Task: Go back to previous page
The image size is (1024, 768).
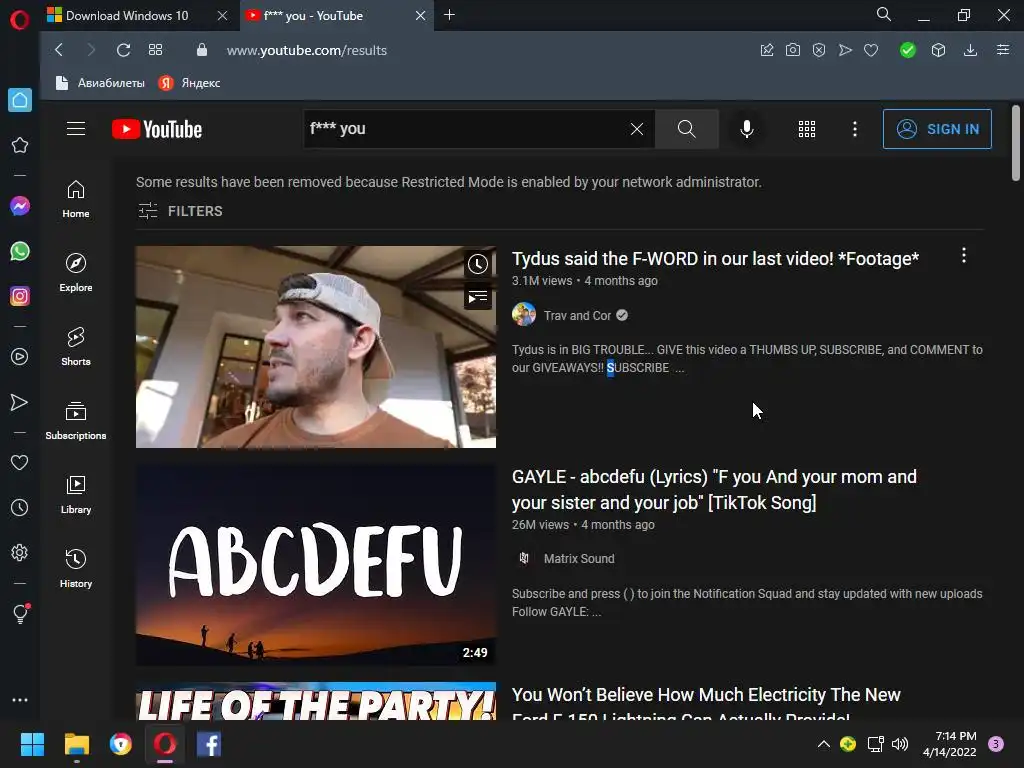Action: pyautogui.click(x=59, y=50)
